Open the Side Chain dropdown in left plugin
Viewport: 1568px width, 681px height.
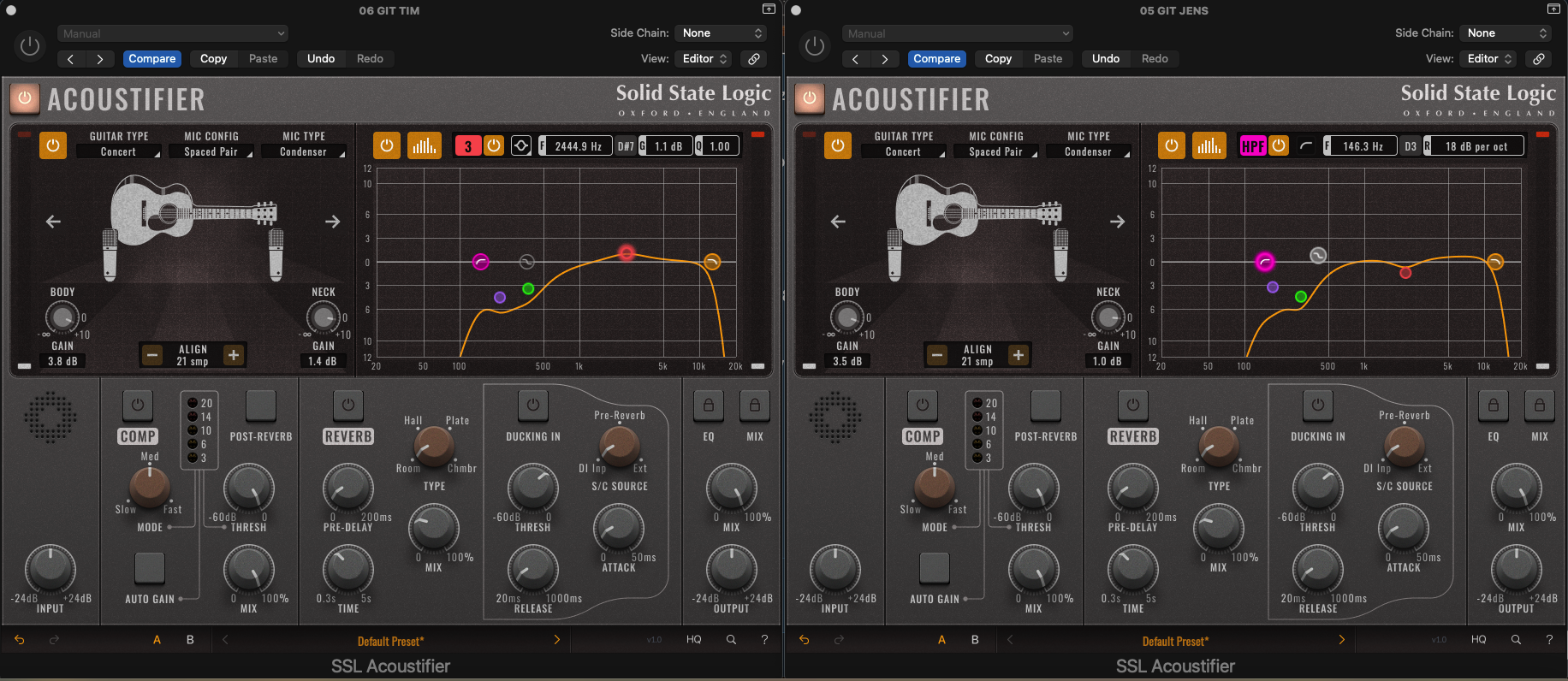click(x=722, y=33)
